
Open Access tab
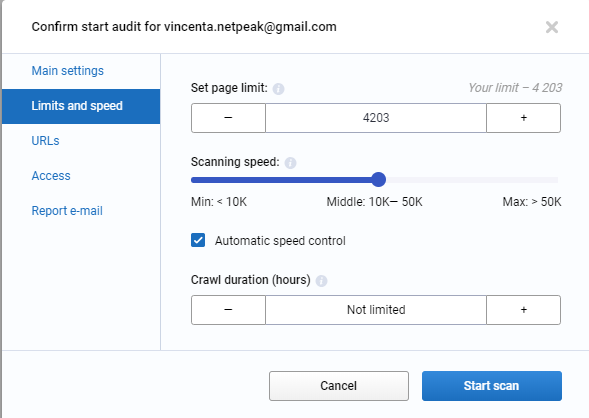[51, 176]
